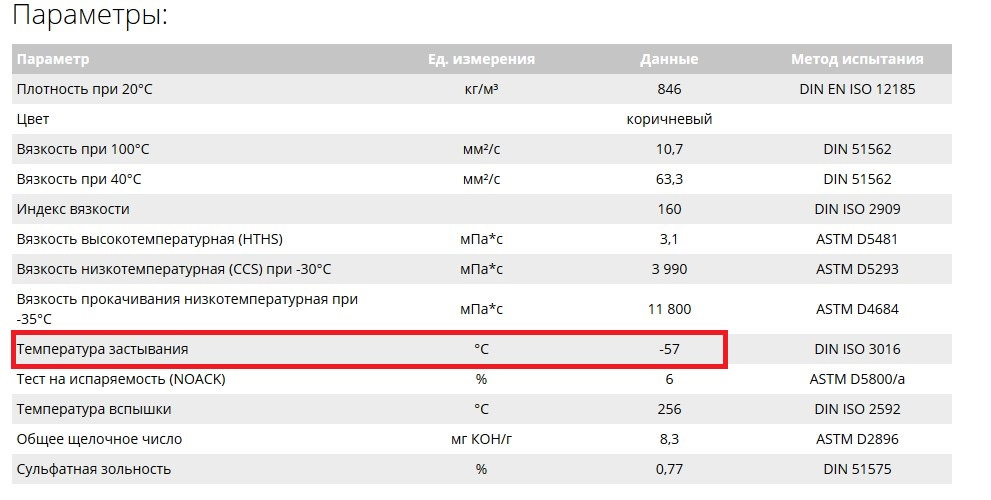
Task: Click the pour point value -57
Action: tap(669, 349)
